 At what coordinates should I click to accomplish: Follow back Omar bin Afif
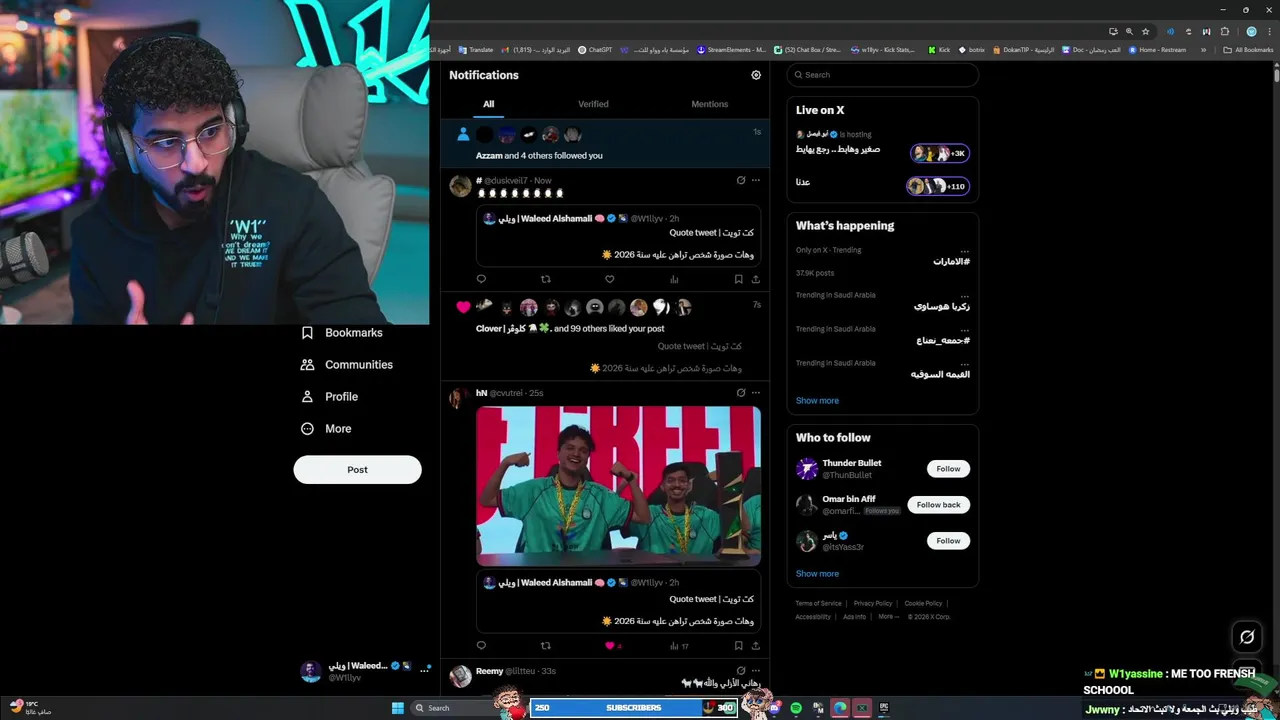pyautogui.click(x=938, y=505)
